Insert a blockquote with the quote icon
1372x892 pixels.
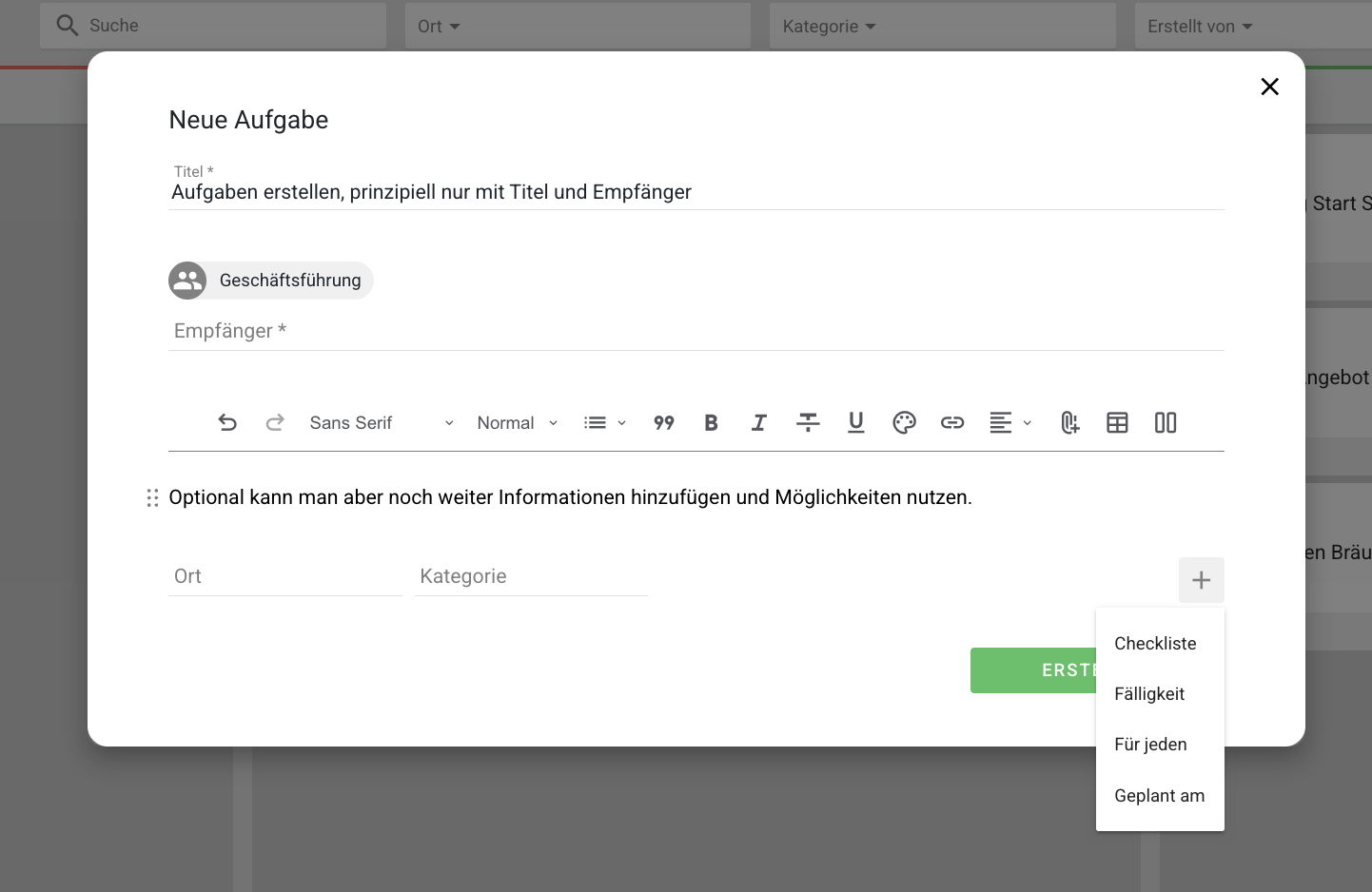pos(664,422)
